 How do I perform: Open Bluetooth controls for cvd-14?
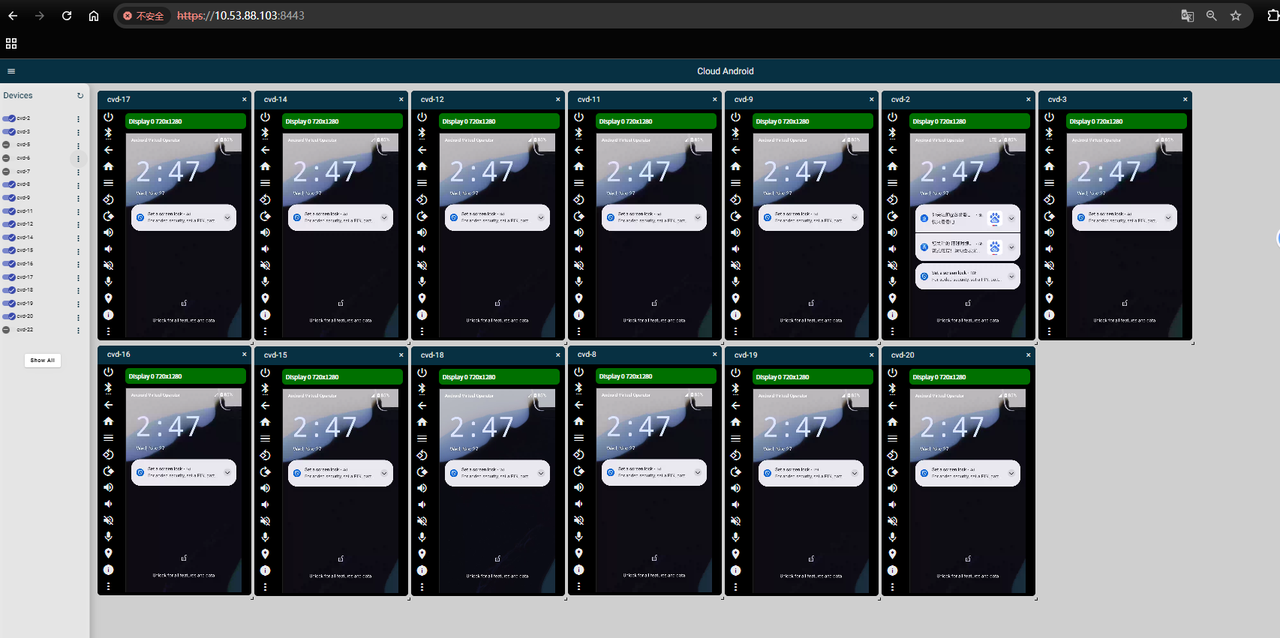click(x=265, y=133)
